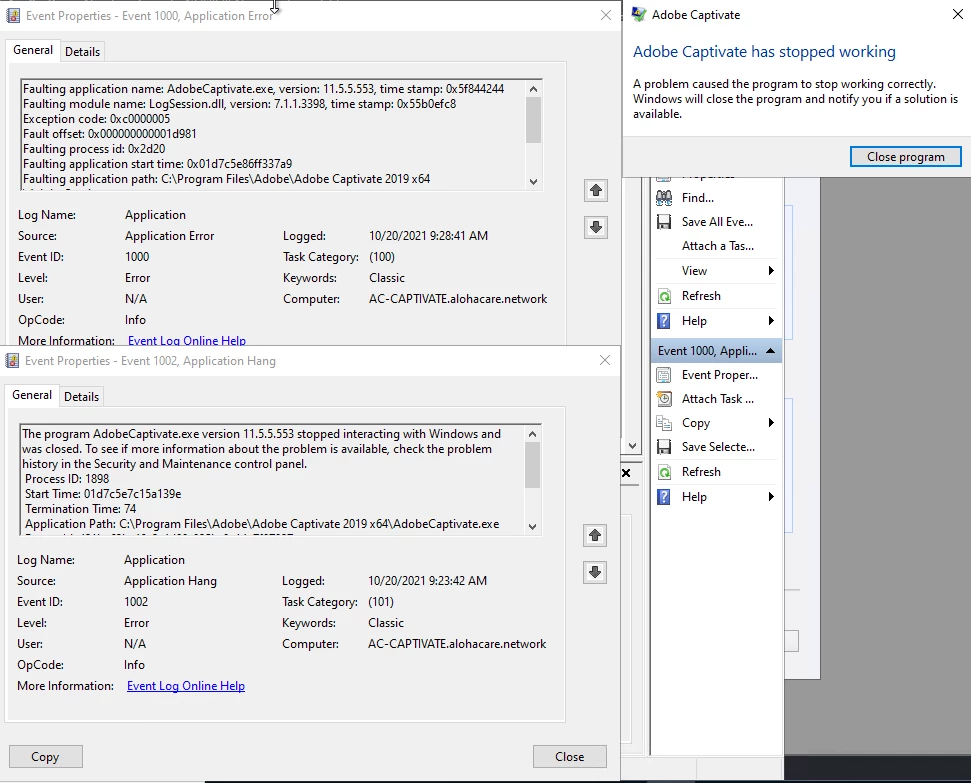Click the lower Help question mark icon
Image resolution: width=971 pixels, height=783 pixels.
(664, 497)
